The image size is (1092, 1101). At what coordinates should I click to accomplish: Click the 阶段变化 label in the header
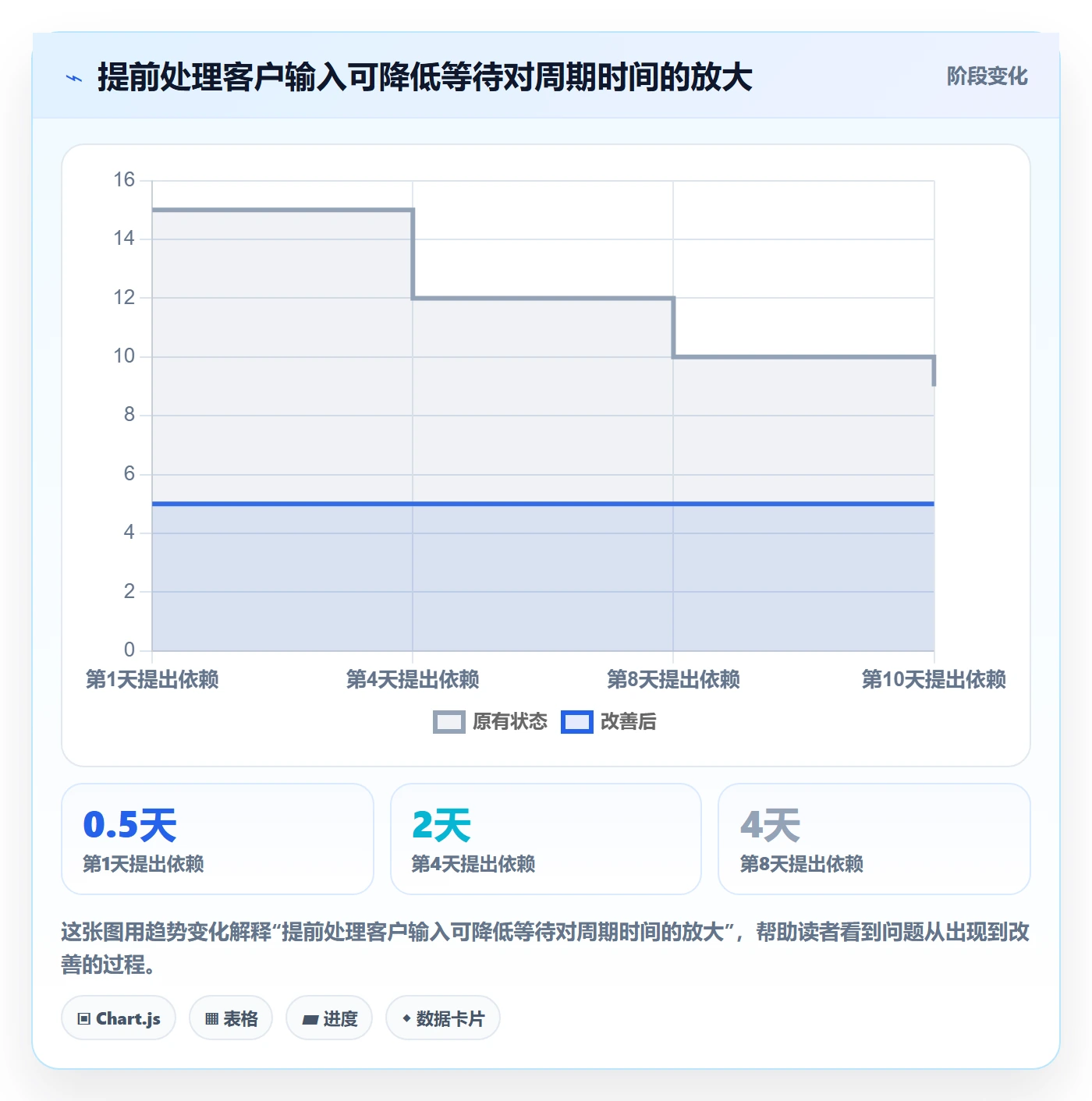tap(987, 76)
